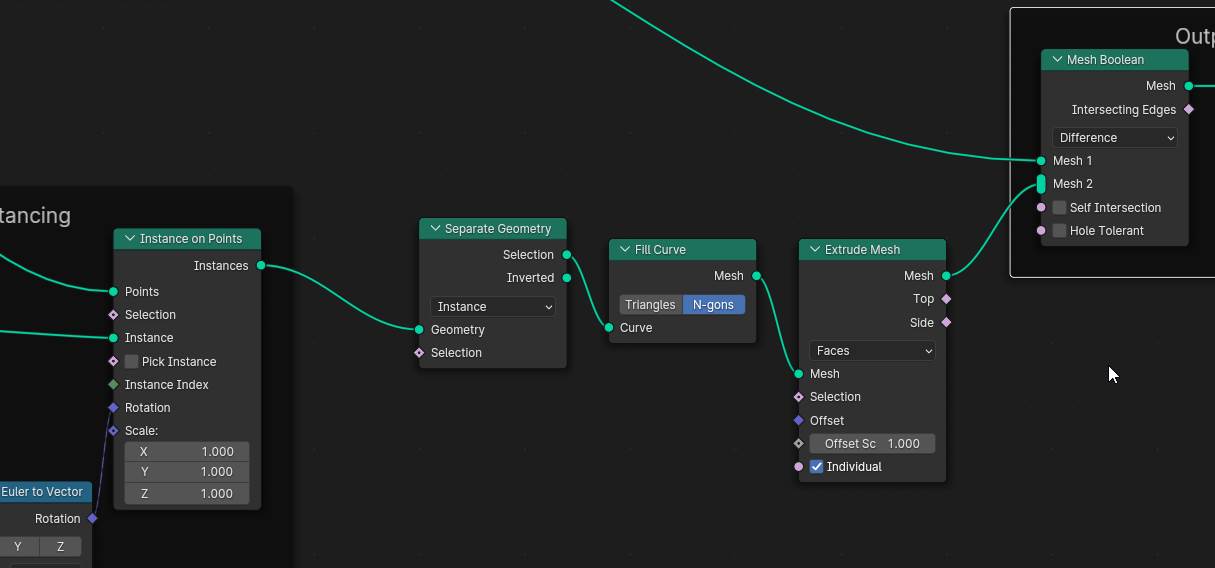Screen dimensions: 1215x568
Task: Click the Side output socket
Action: (x=946, y=323)
